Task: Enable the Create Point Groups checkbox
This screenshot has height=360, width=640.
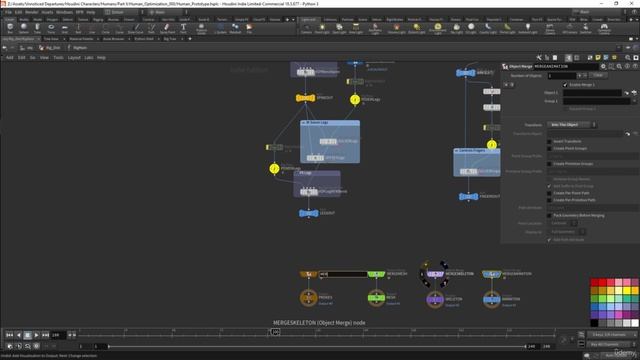Action: pos(549,149)
